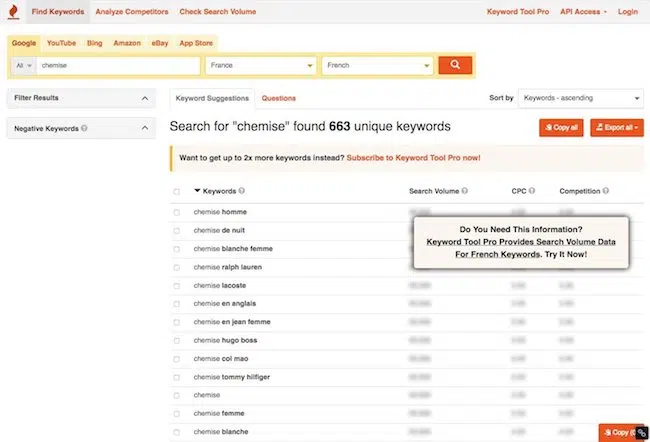Collapse the Filter Results panel

point(81,98)
